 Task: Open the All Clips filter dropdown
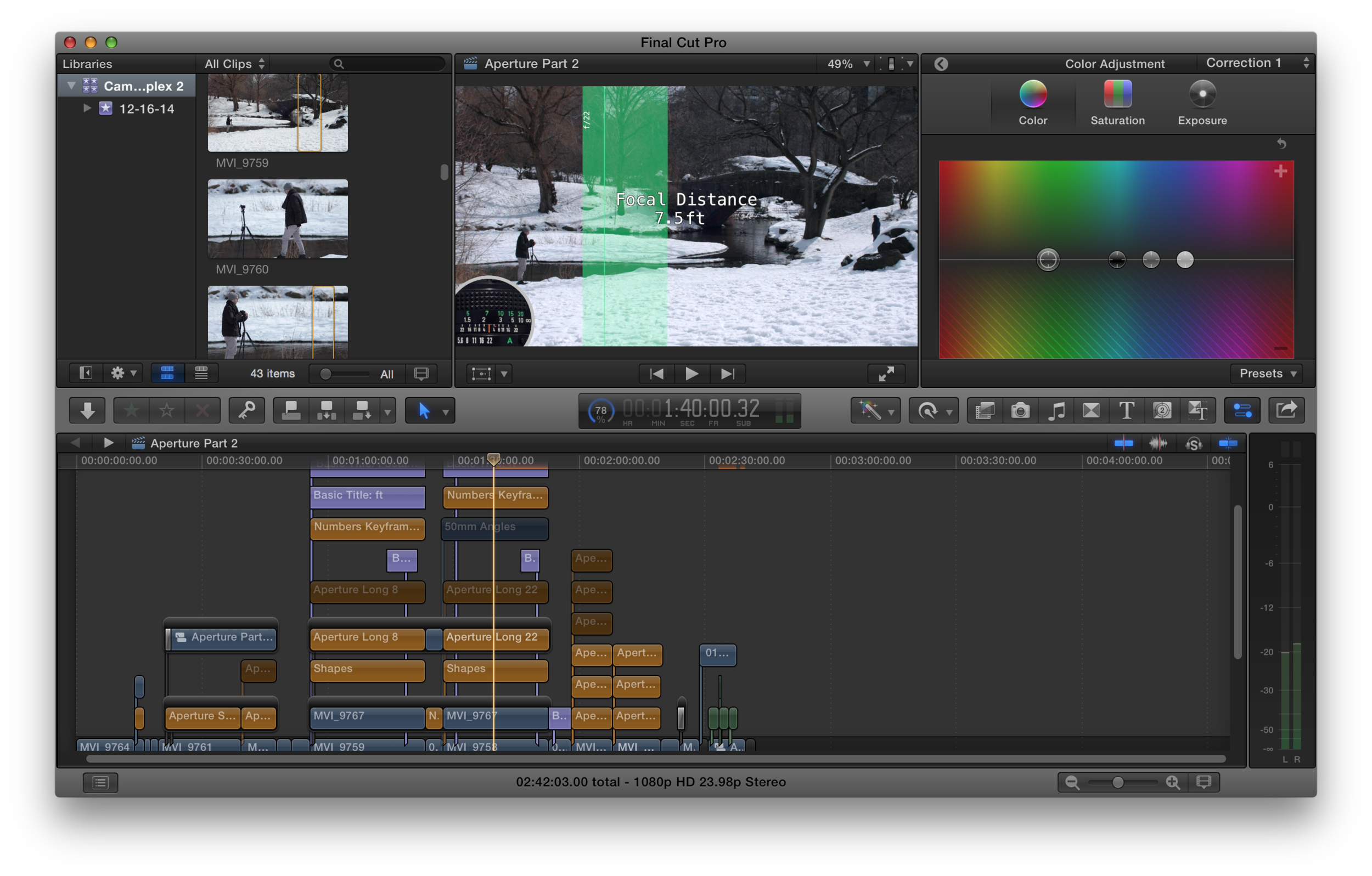[x=234, y=64]
